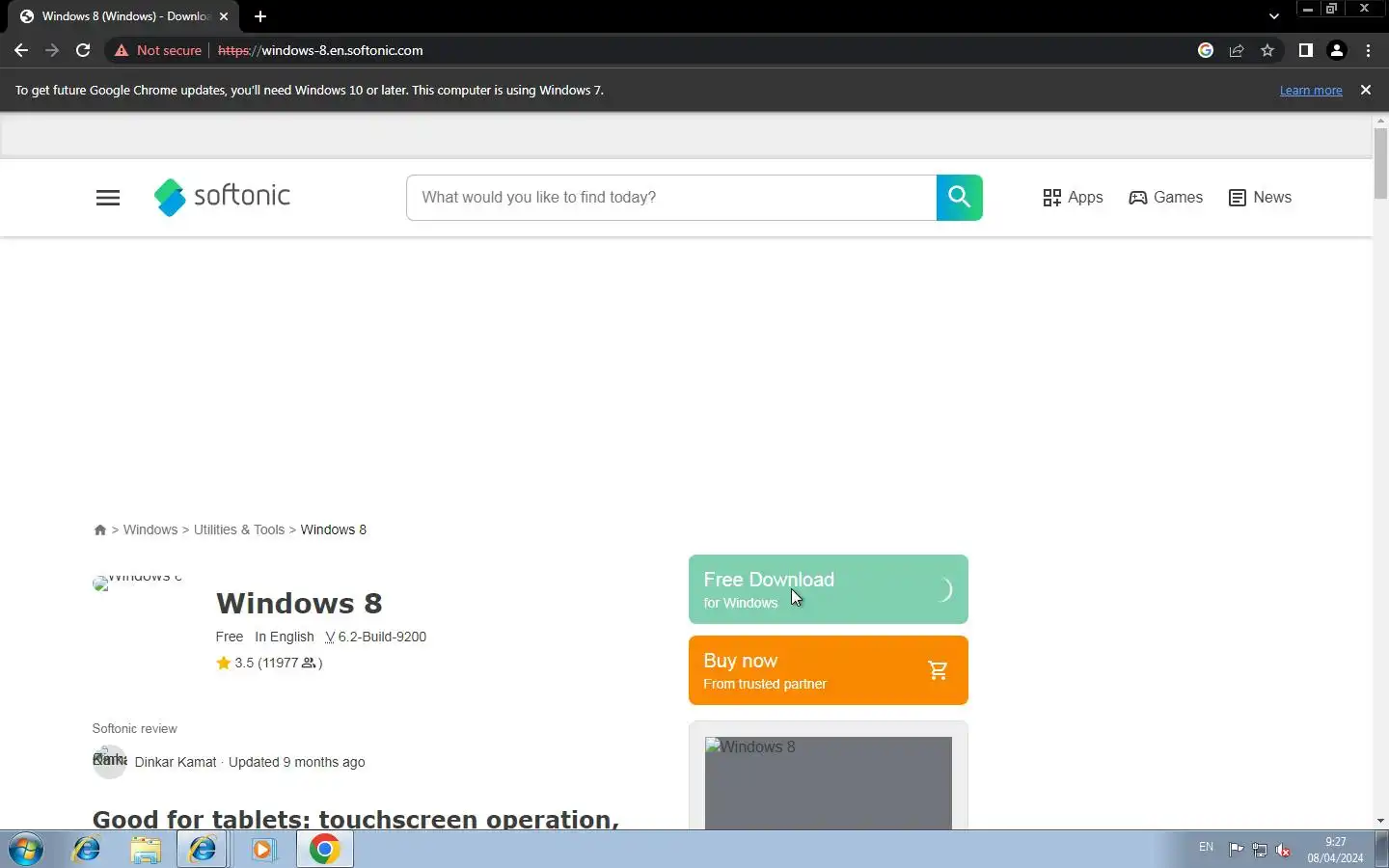Click the Windows 8 app icon image
This screenshot has width=1389, height=868.
[138, 582]
